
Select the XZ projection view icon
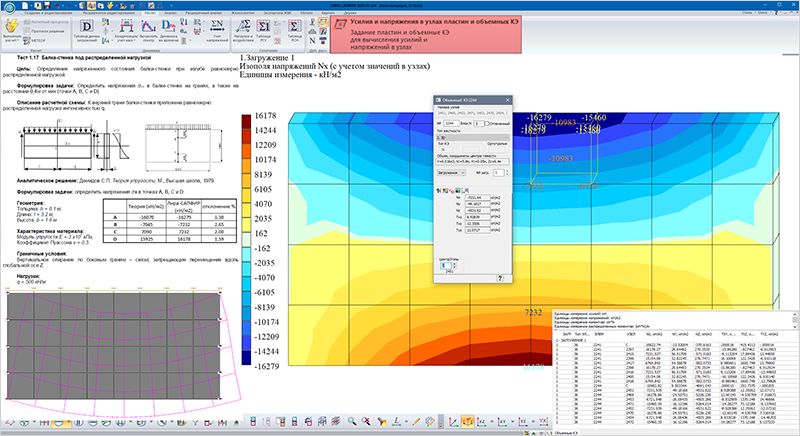[482, 422]
